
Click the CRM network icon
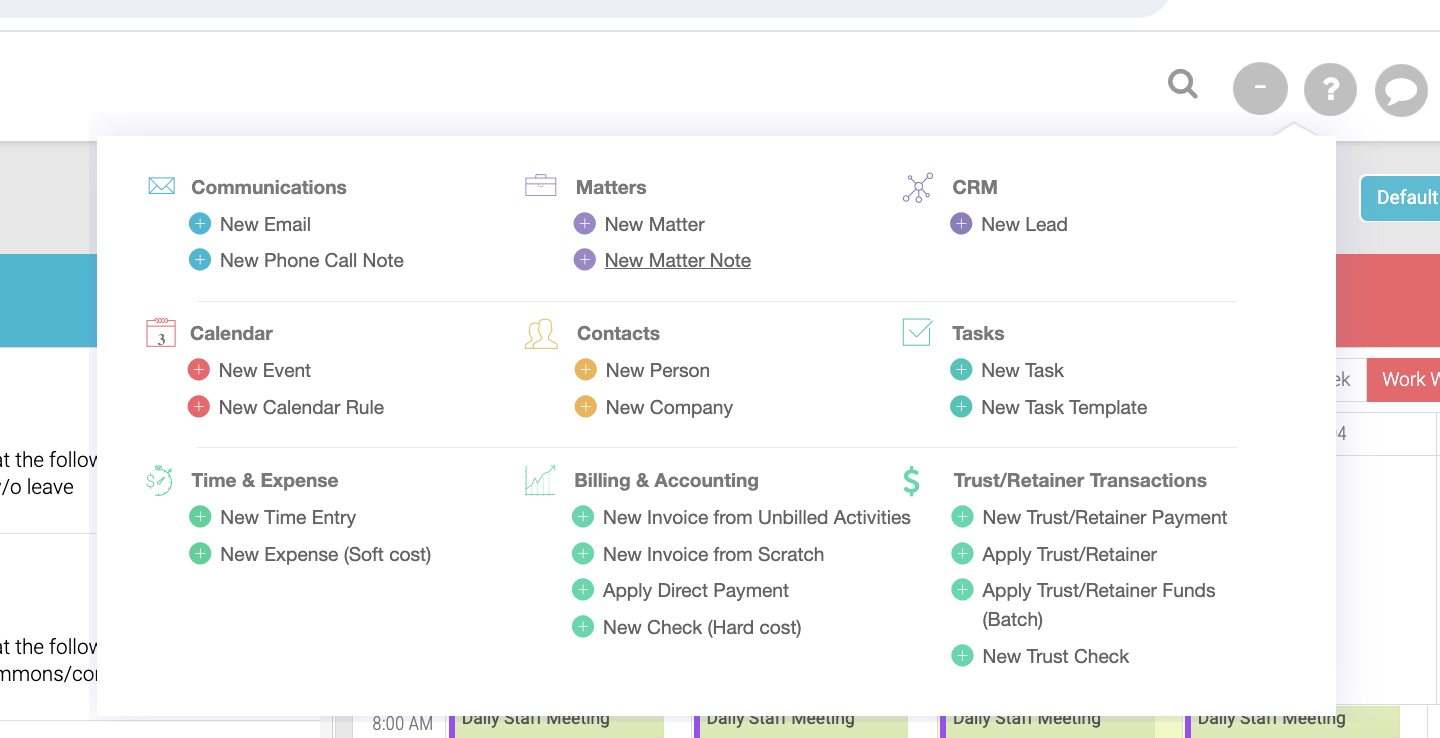click(x=918, y=187)
